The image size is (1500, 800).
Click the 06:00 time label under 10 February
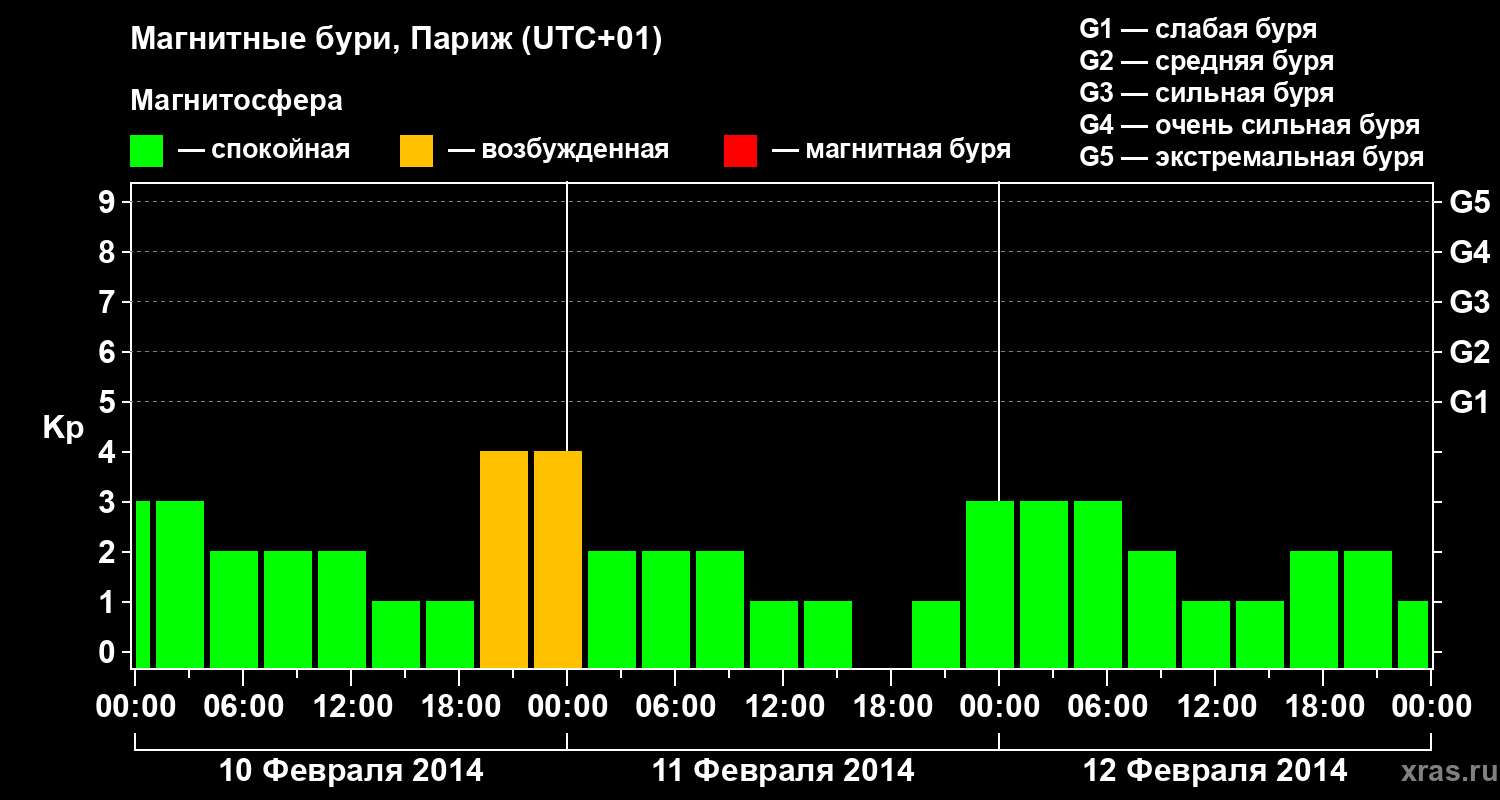tap(243, 706)
